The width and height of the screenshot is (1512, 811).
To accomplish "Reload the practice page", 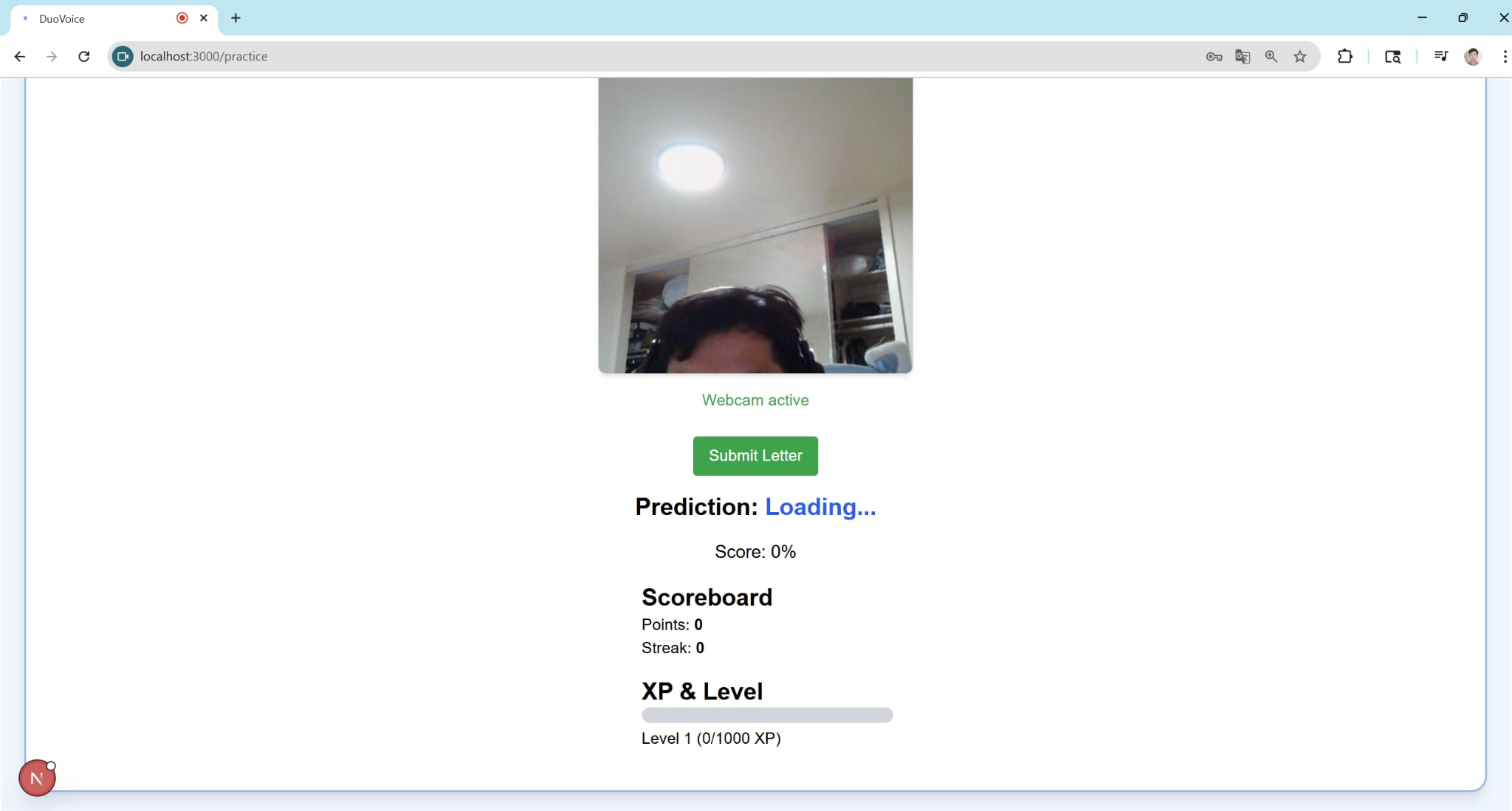I will tap(84, 56).
